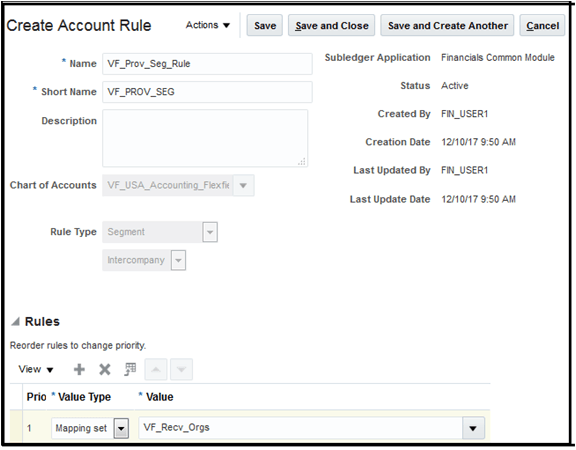576x450 pixels.
Task: Click the Create Account Rule heading
Action: coord(79,25)
